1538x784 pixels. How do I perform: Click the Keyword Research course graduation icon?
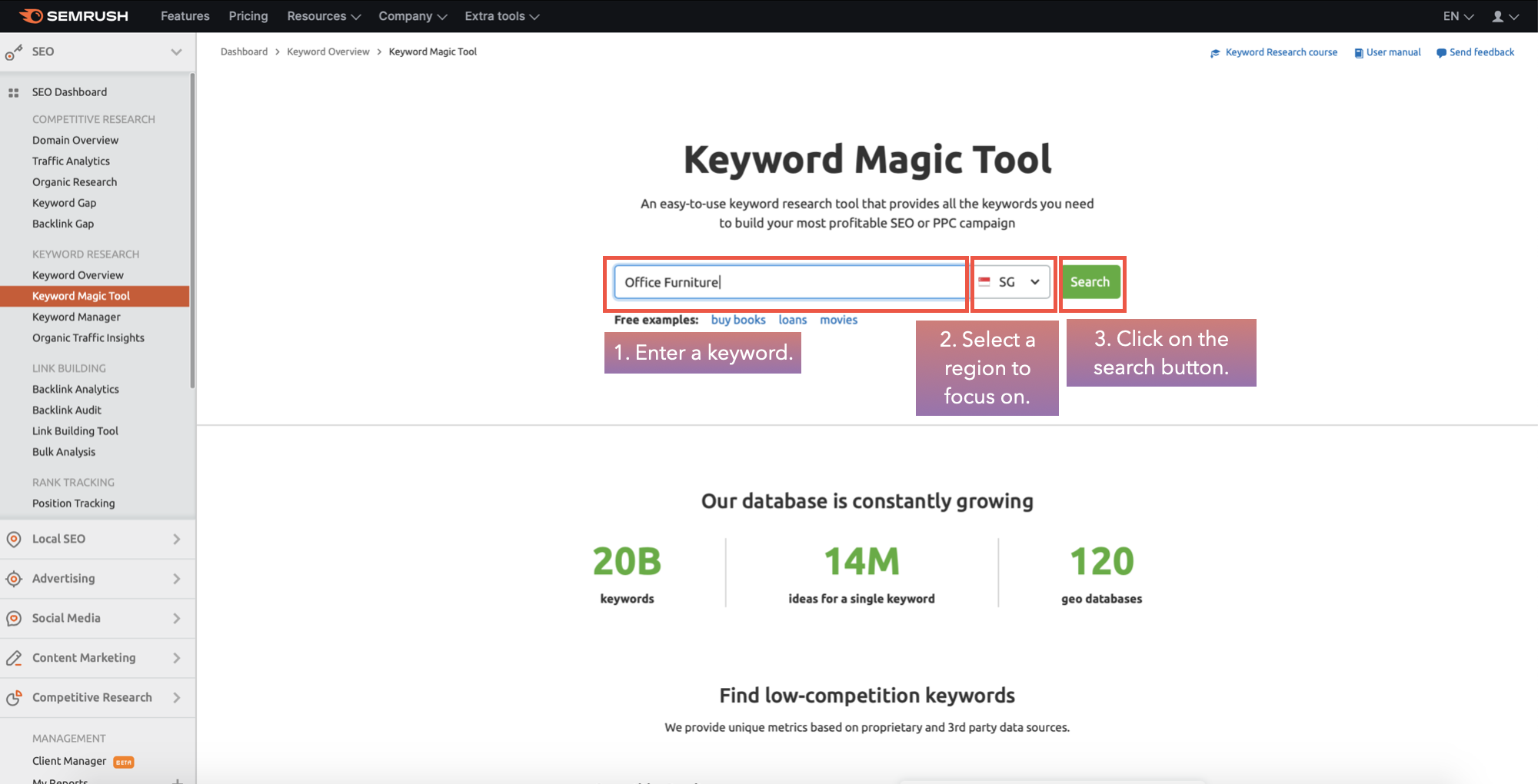click(x=1215, y=53)
